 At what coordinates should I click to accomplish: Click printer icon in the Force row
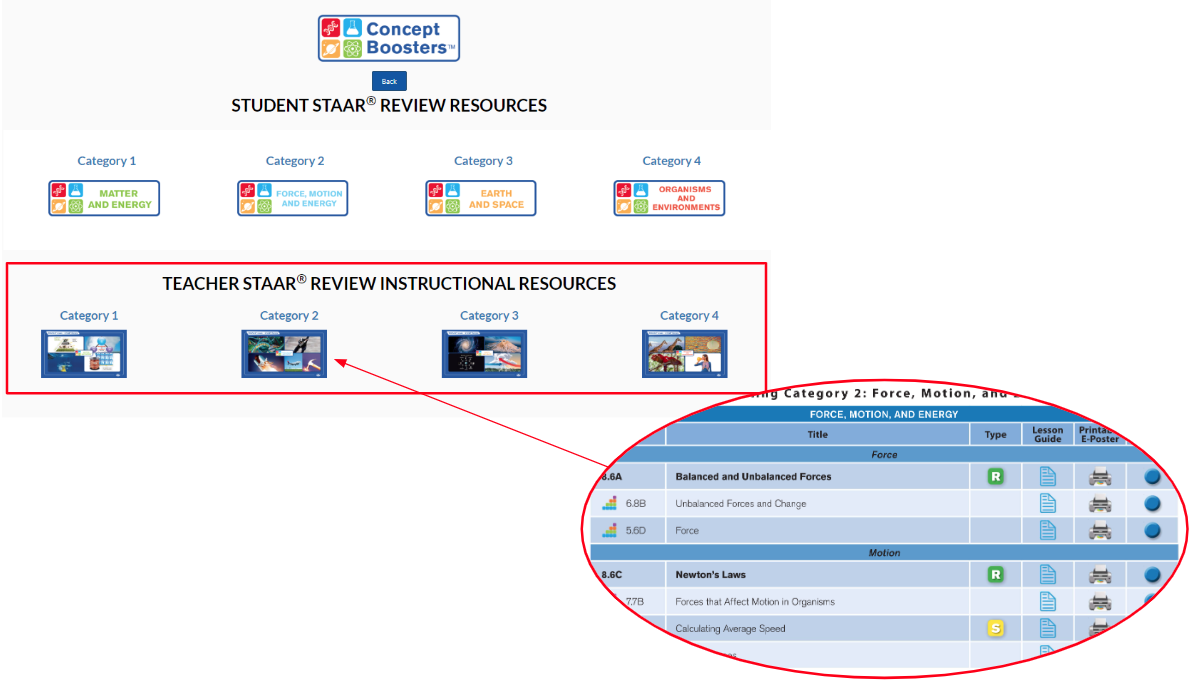1100,531
